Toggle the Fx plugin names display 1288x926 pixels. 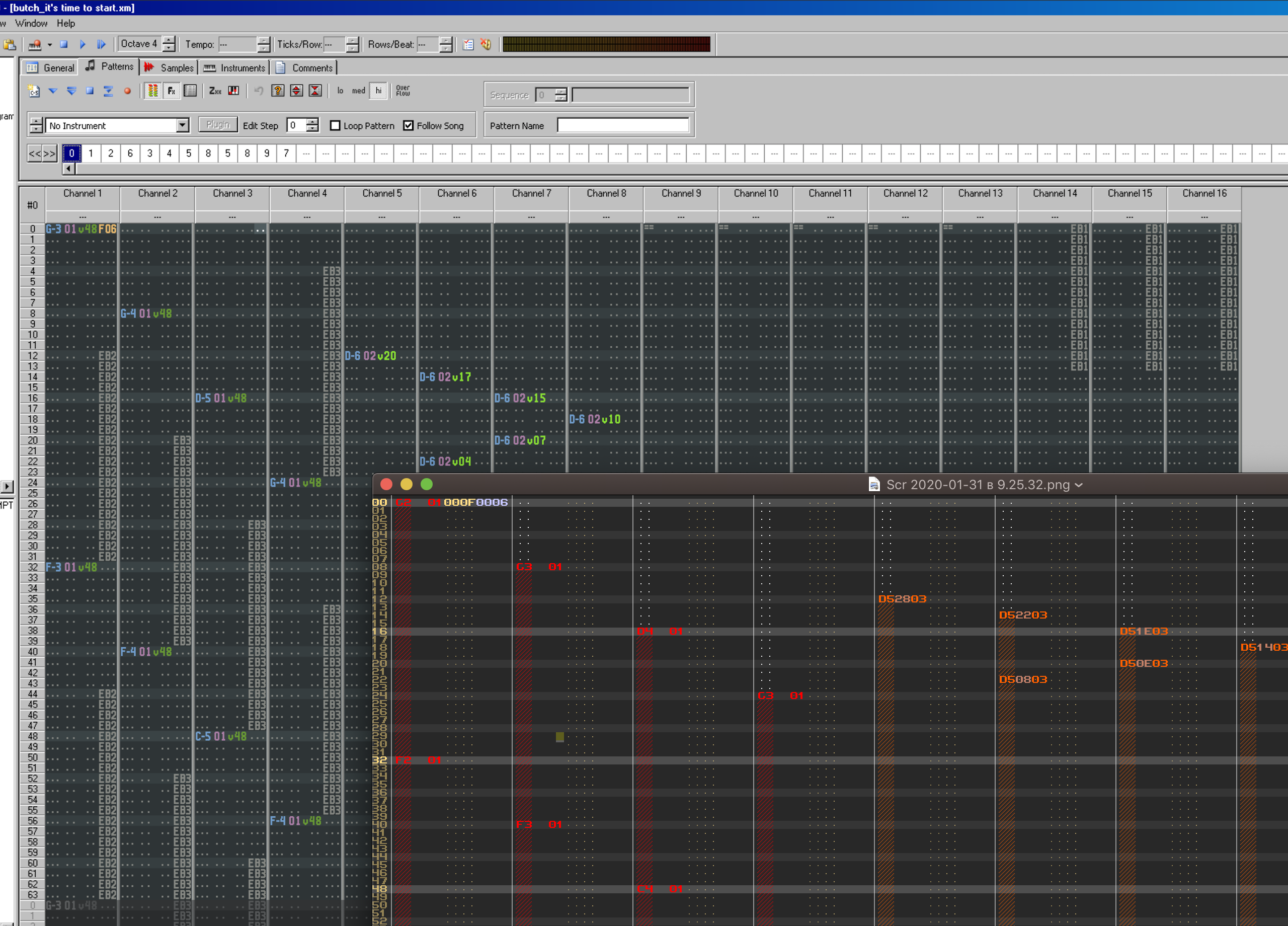click(x=172, y=91)
